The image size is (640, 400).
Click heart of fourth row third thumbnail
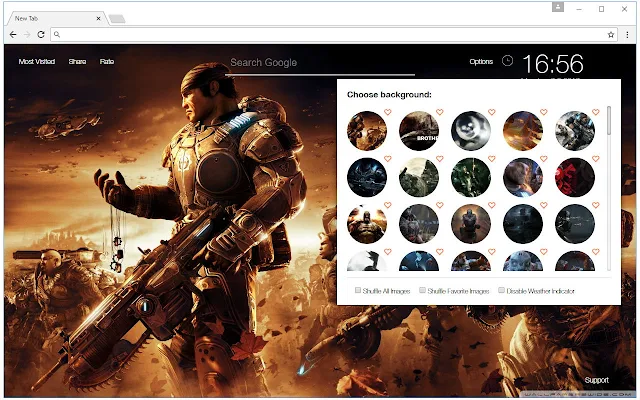[491, 252]
